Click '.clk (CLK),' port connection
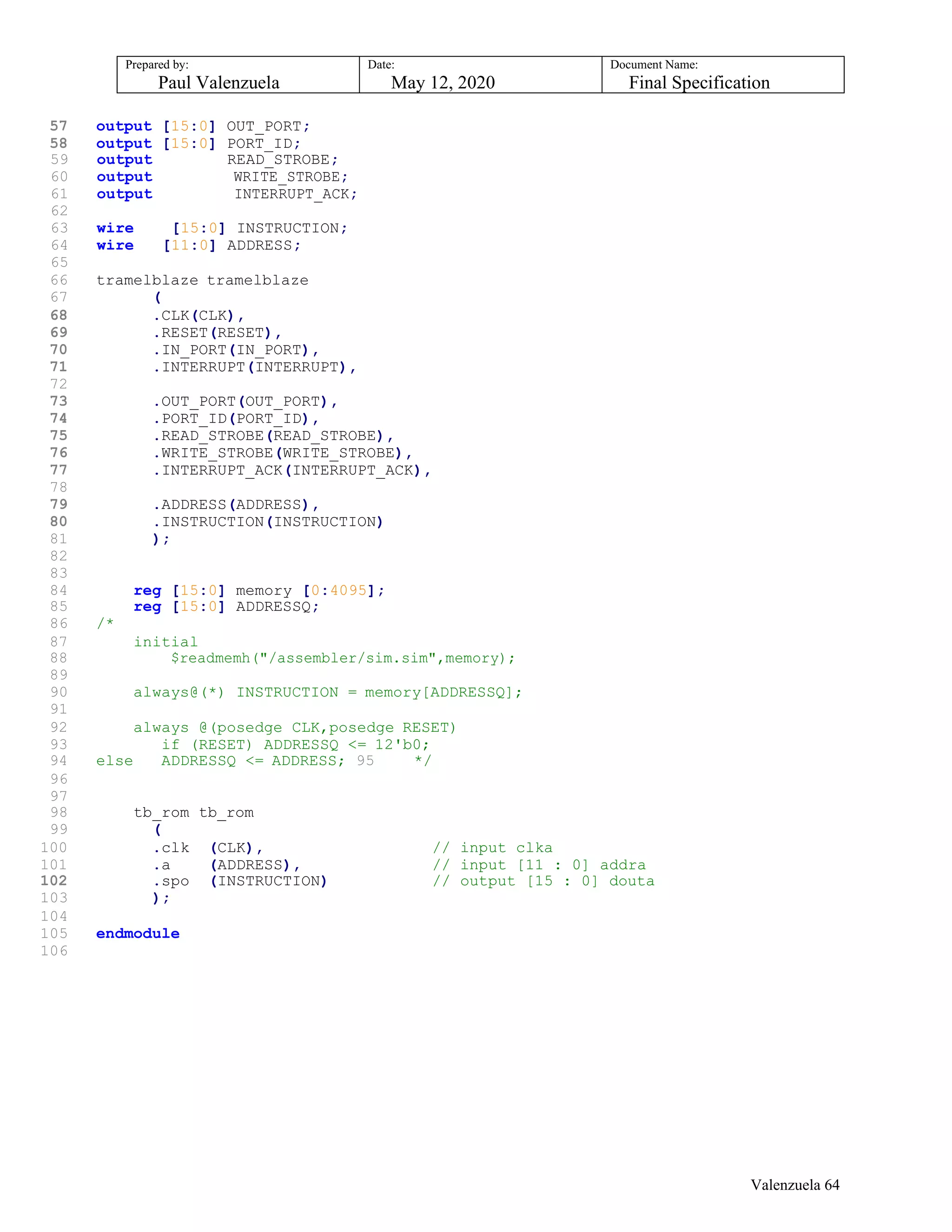Viewport: 952px width, 1232px height. [208, 848]
